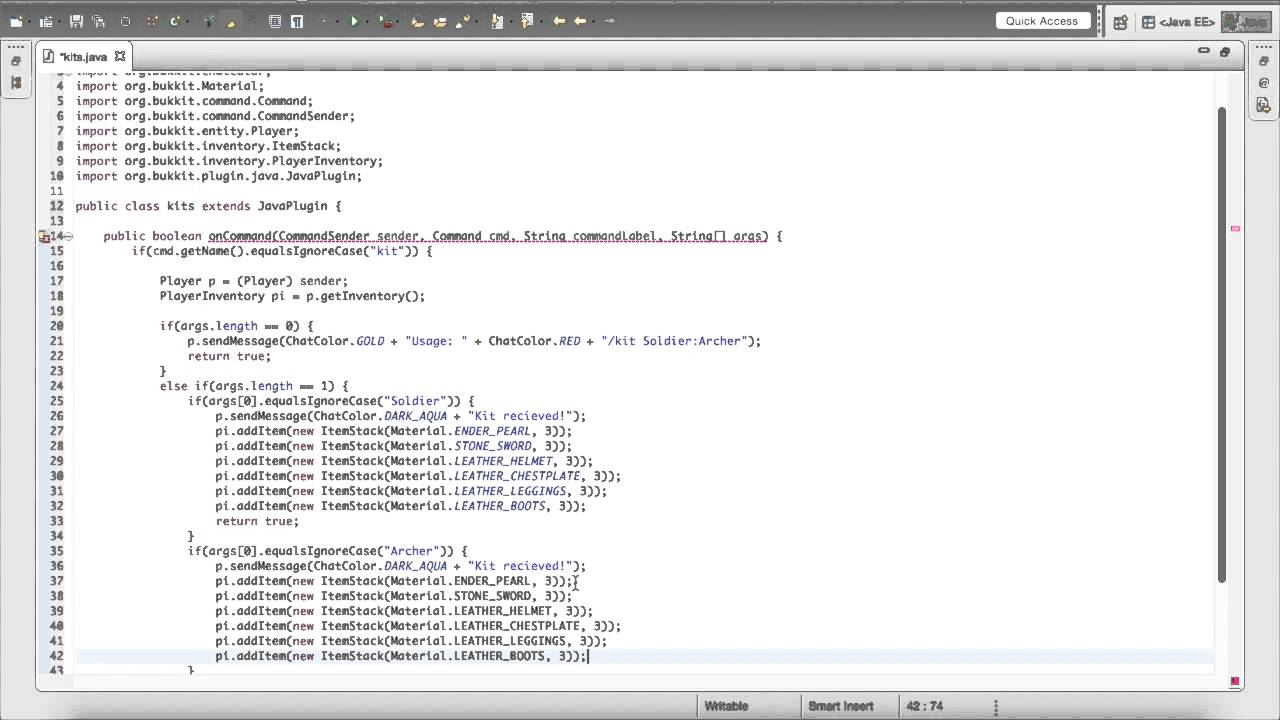
Task: Open dropdown arrow beside Run button
Action: pyautogui.click(x=367, y=22)
